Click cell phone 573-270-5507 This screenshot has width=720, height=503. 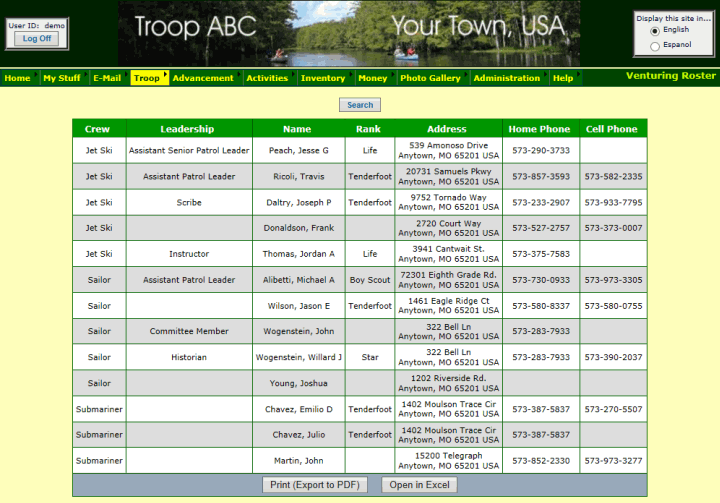coord(613,409)
